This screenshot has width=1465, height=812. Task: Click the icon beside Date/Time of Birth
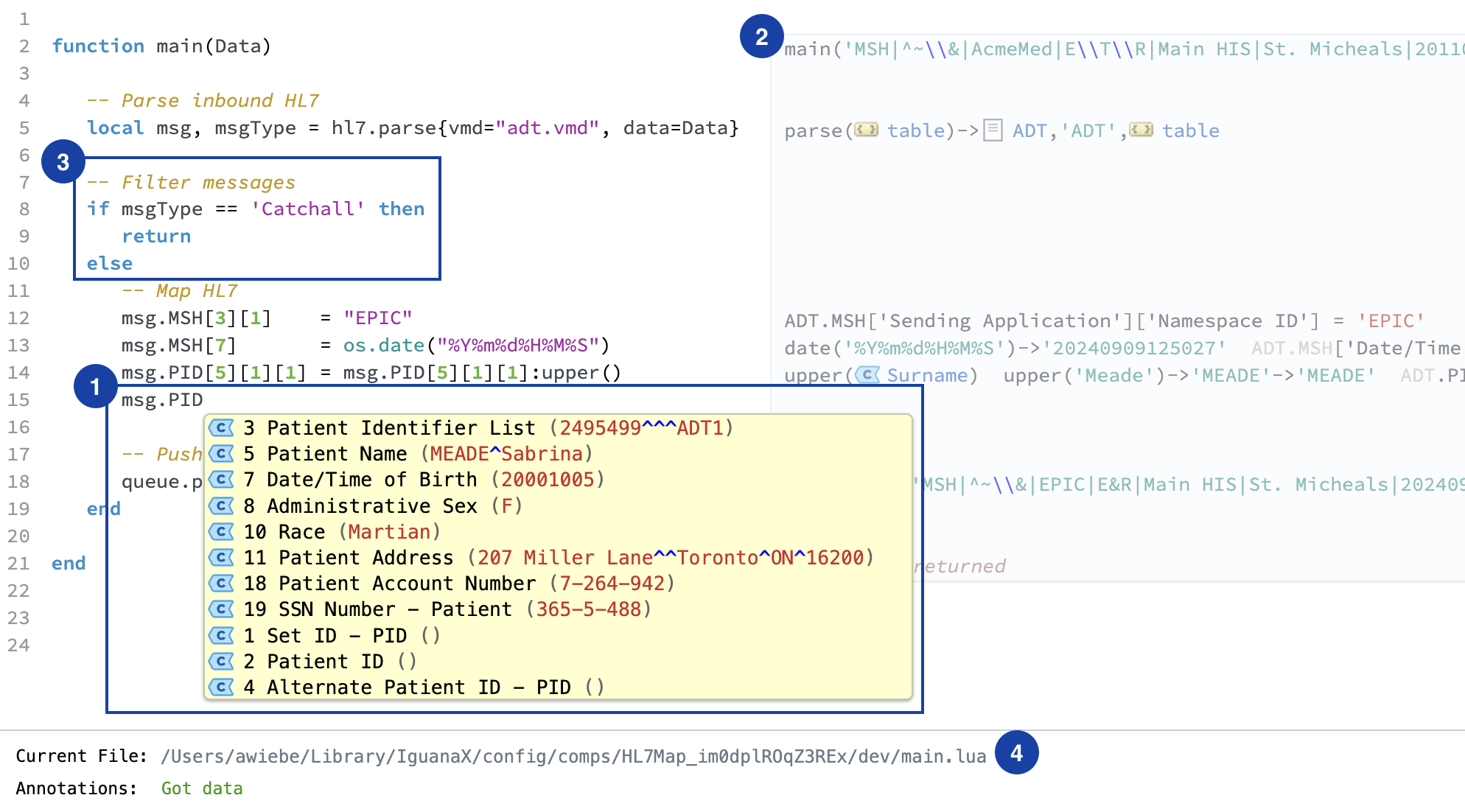click(x=221, y=480)
